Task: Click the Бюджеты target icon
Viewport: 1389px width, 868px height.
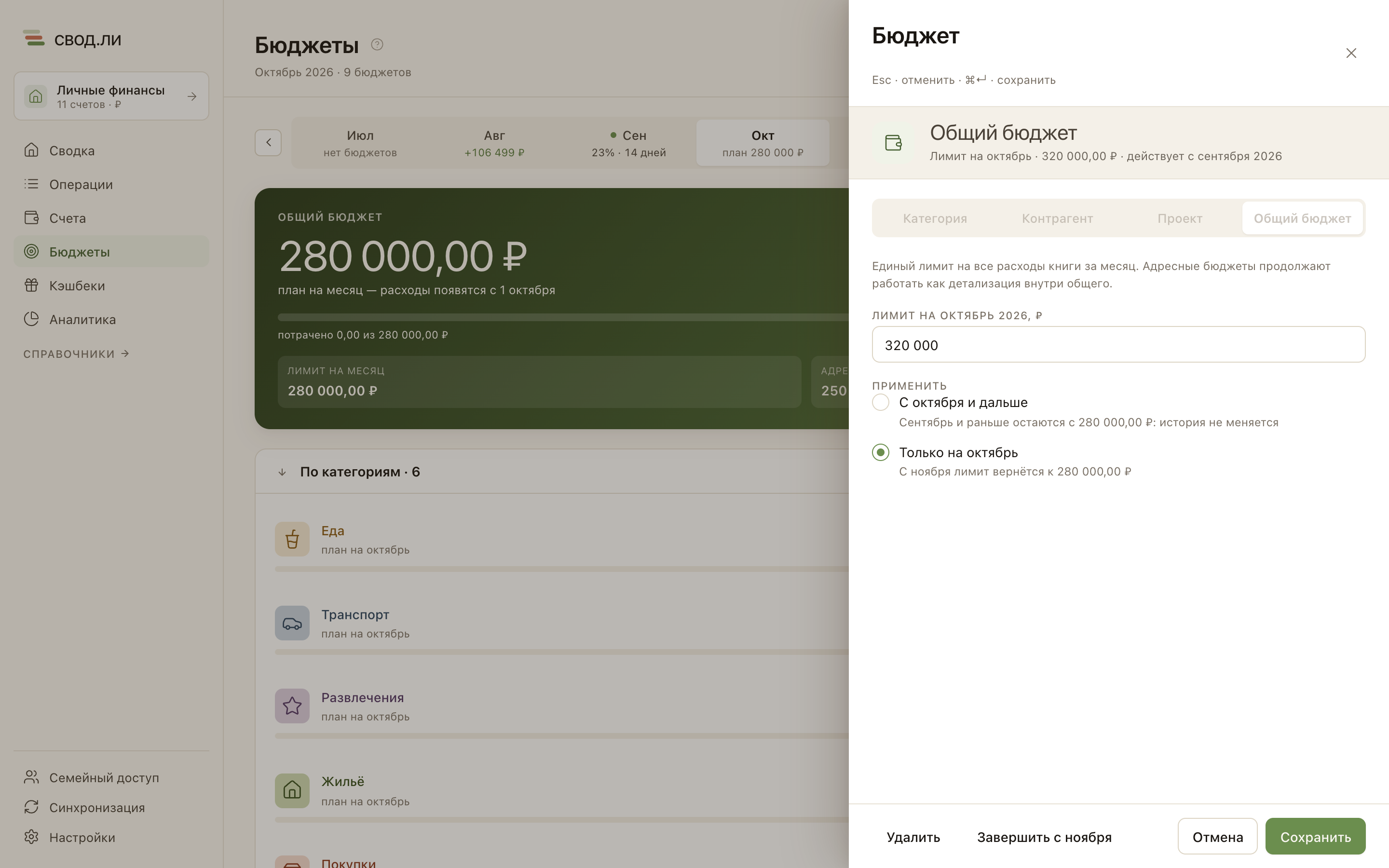Action: coord(31,251)
